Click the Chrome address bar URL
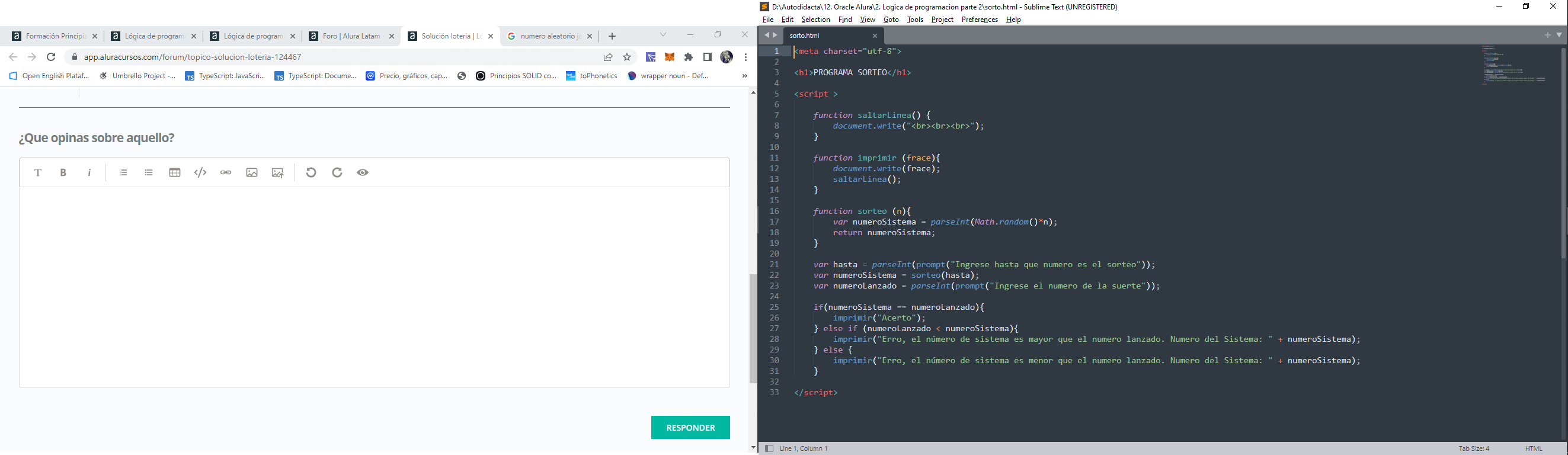 [x=193, y=57]
